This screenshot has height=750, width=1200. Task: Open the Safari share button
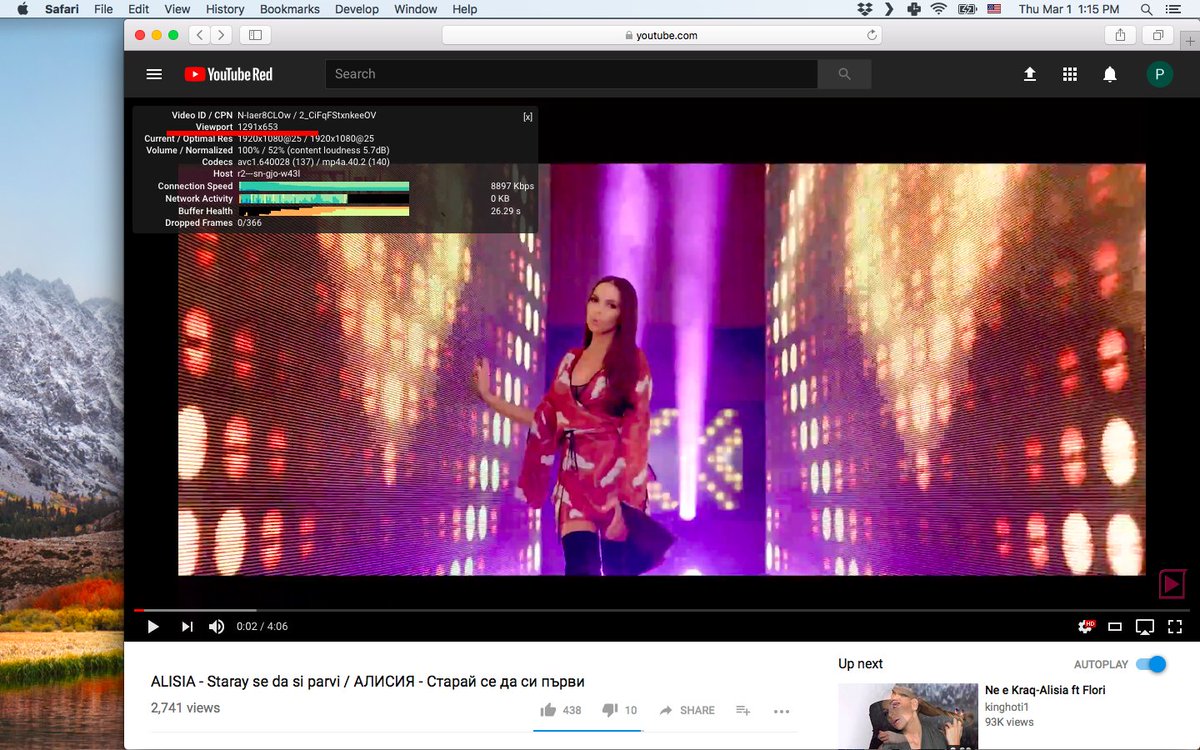pos(1120,35)
